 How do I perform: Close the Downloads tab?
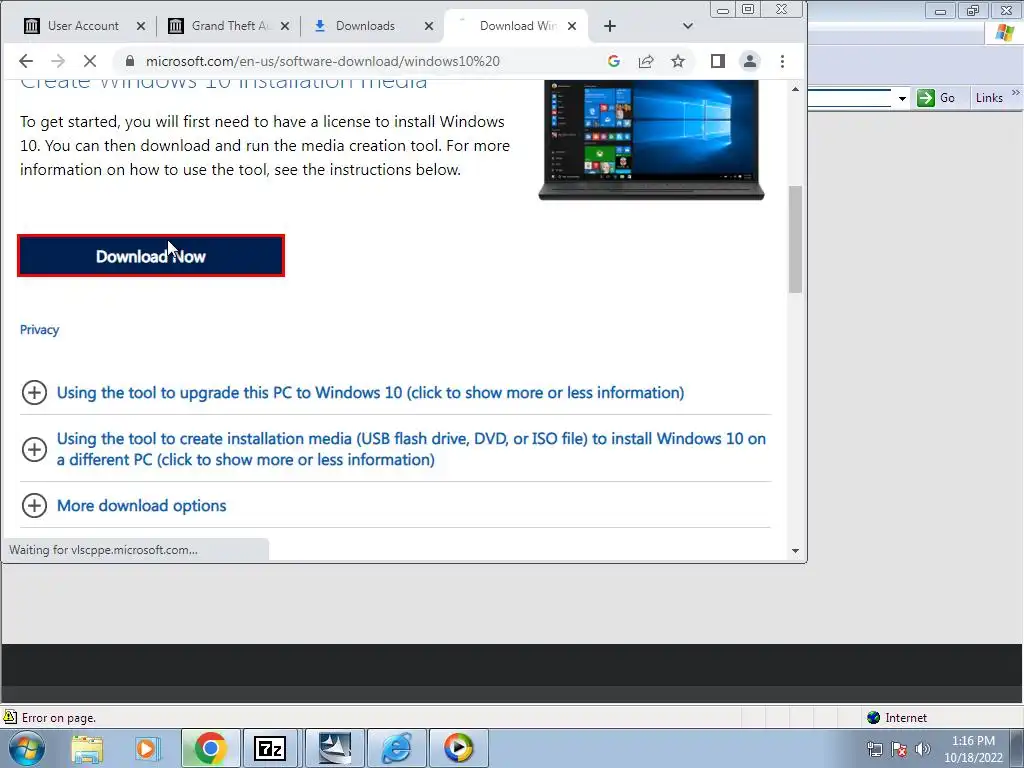pos(428,26)
